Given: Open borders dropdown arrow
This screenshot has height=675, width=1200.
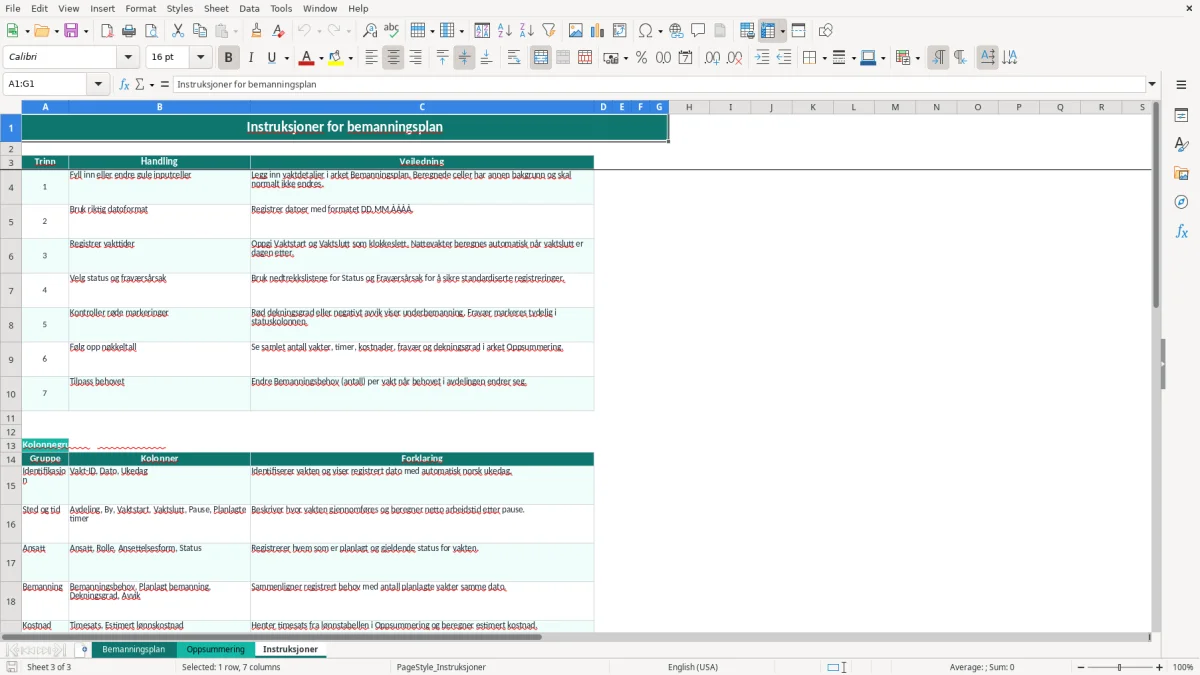Looking at the screenshot, I should [x=824, y=58].
